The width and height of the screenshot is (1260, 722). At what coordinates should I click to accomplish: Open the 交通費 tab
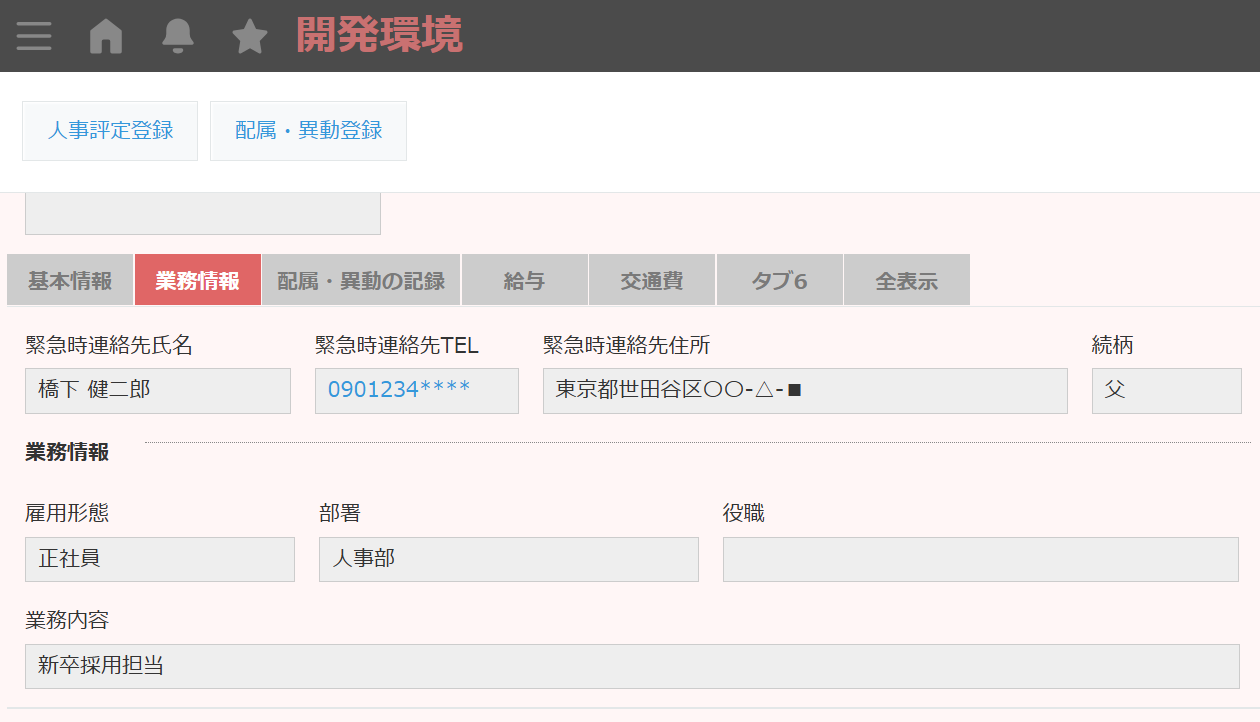(652, 281)
